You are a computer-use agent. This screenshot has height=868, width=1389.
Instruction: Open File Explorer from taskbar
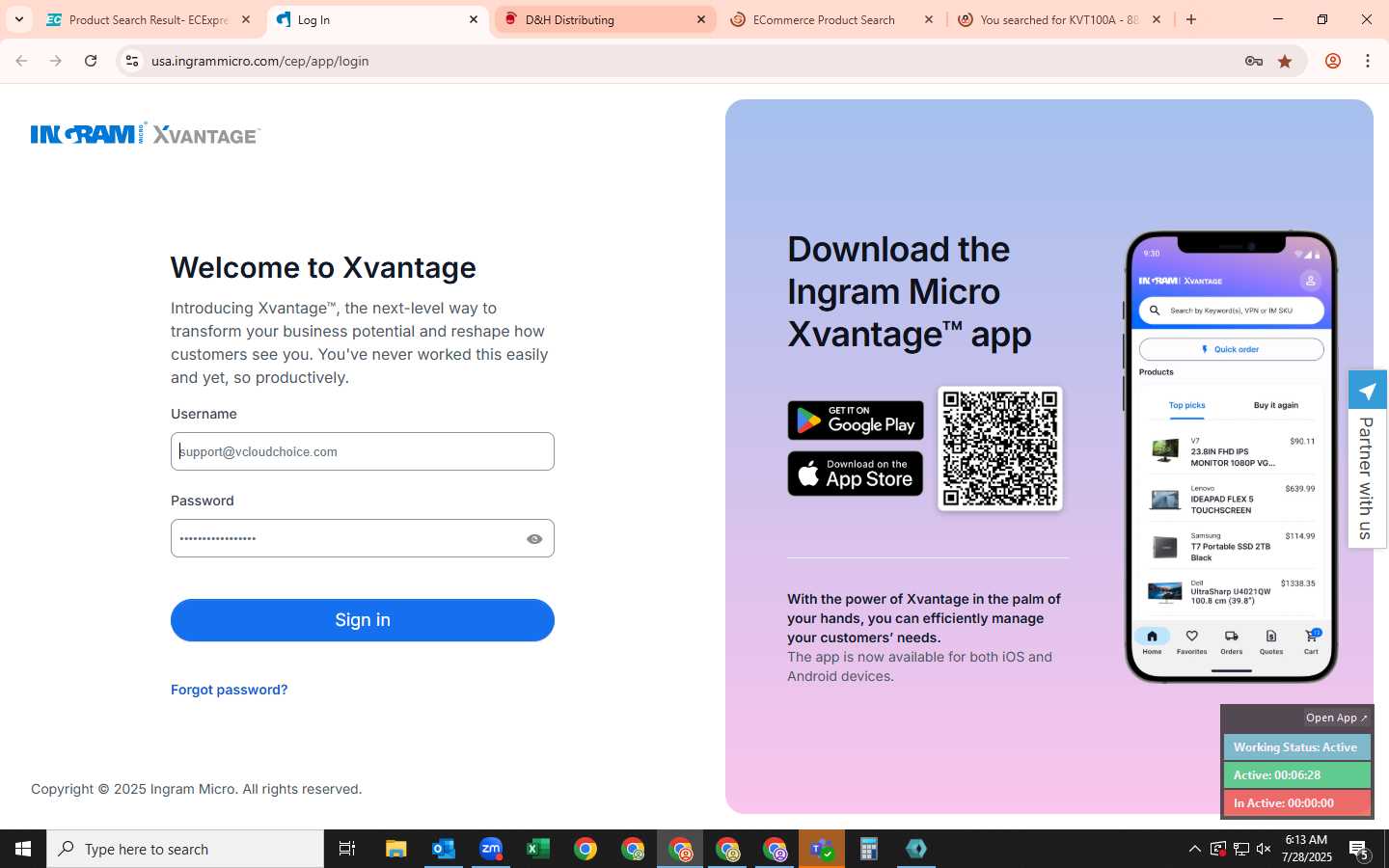[x=395, y=849]
